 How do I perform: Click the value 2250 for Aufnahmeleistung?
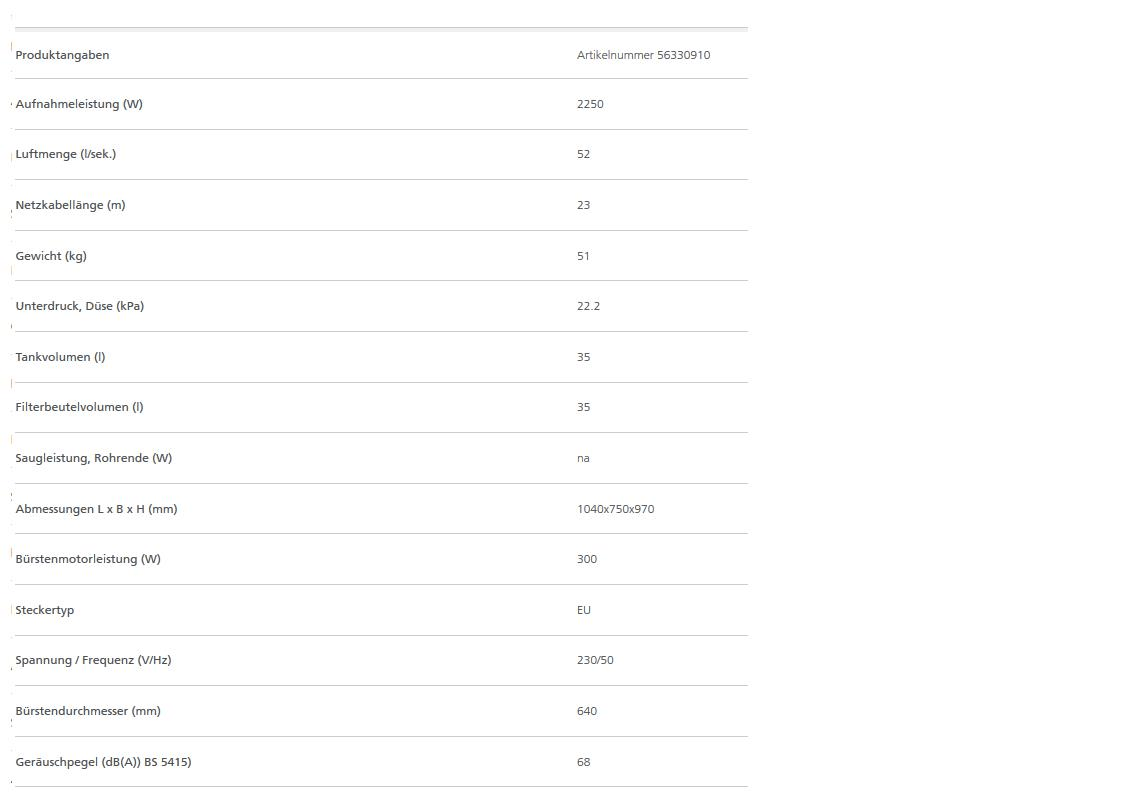coord(590,104)
